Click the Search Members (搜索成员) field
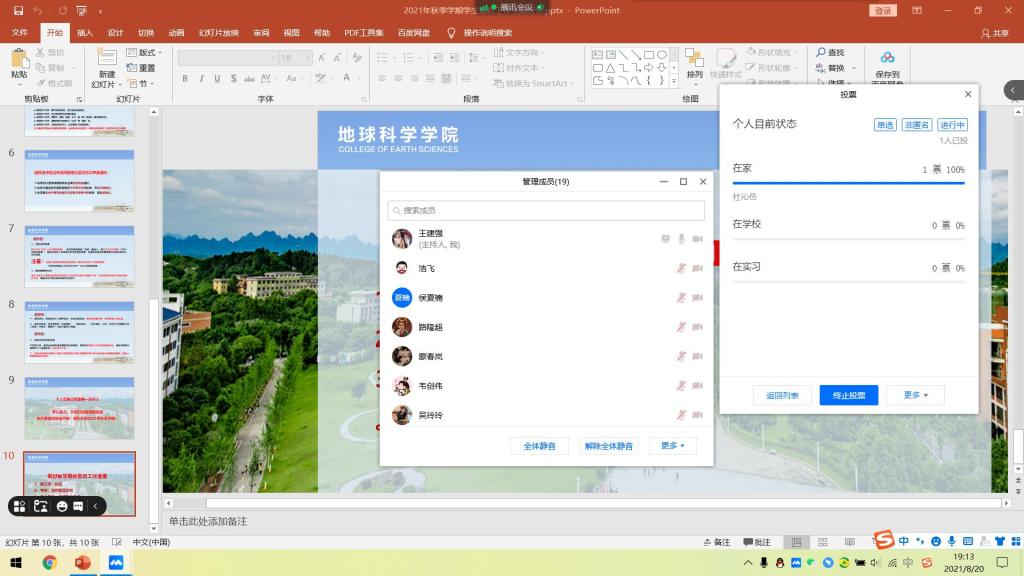Image resolution: width=1024 pixels, height=576 pixels. [x=546, y=211]
